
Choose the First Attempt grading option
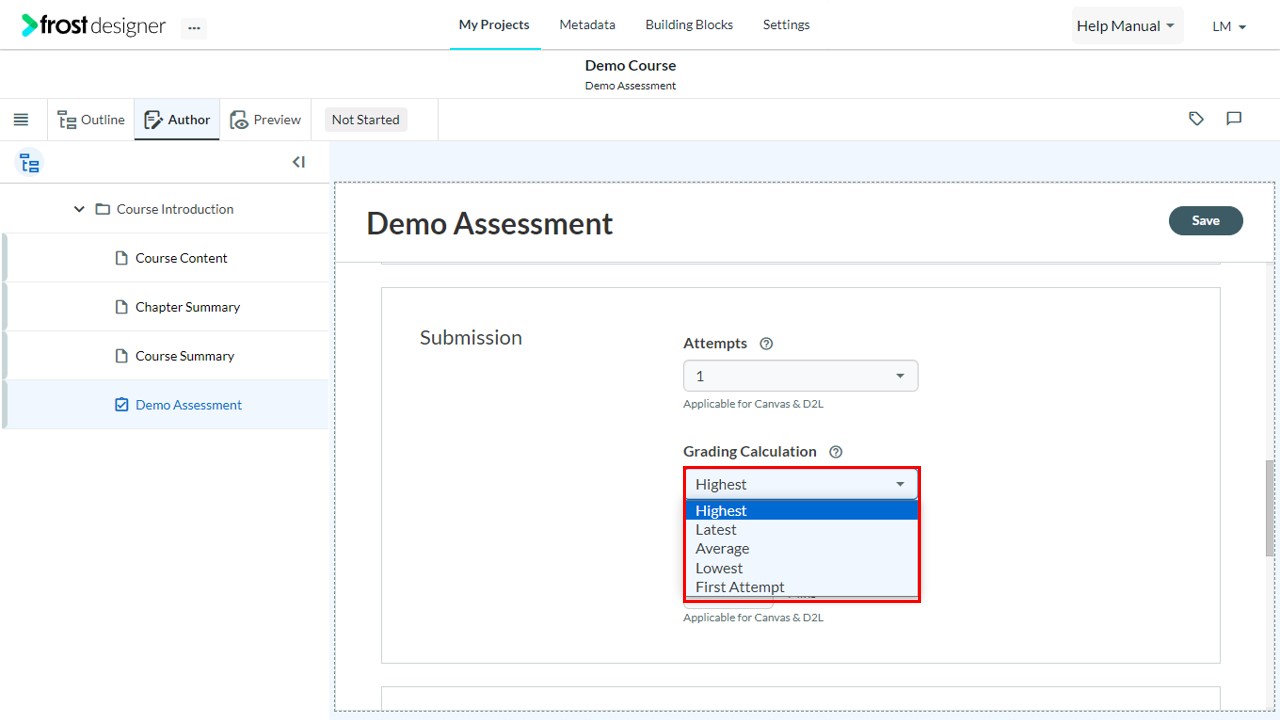(x=801, y=587)
